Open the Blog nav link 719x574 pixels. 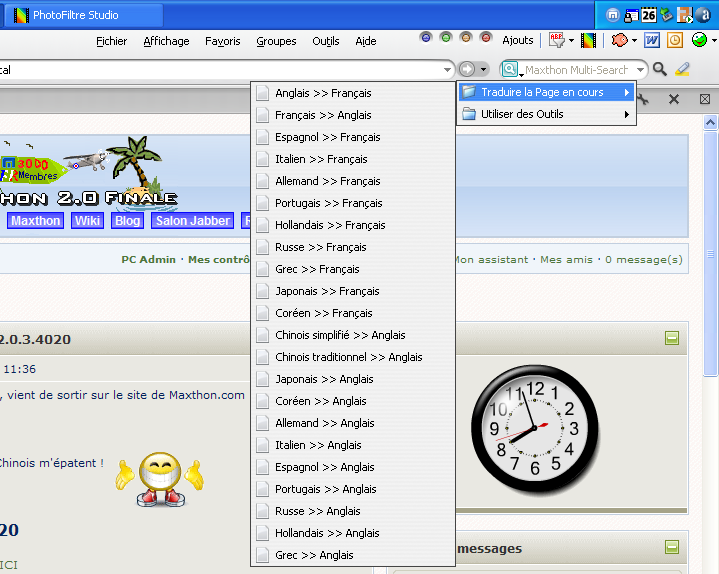(127, 221)
